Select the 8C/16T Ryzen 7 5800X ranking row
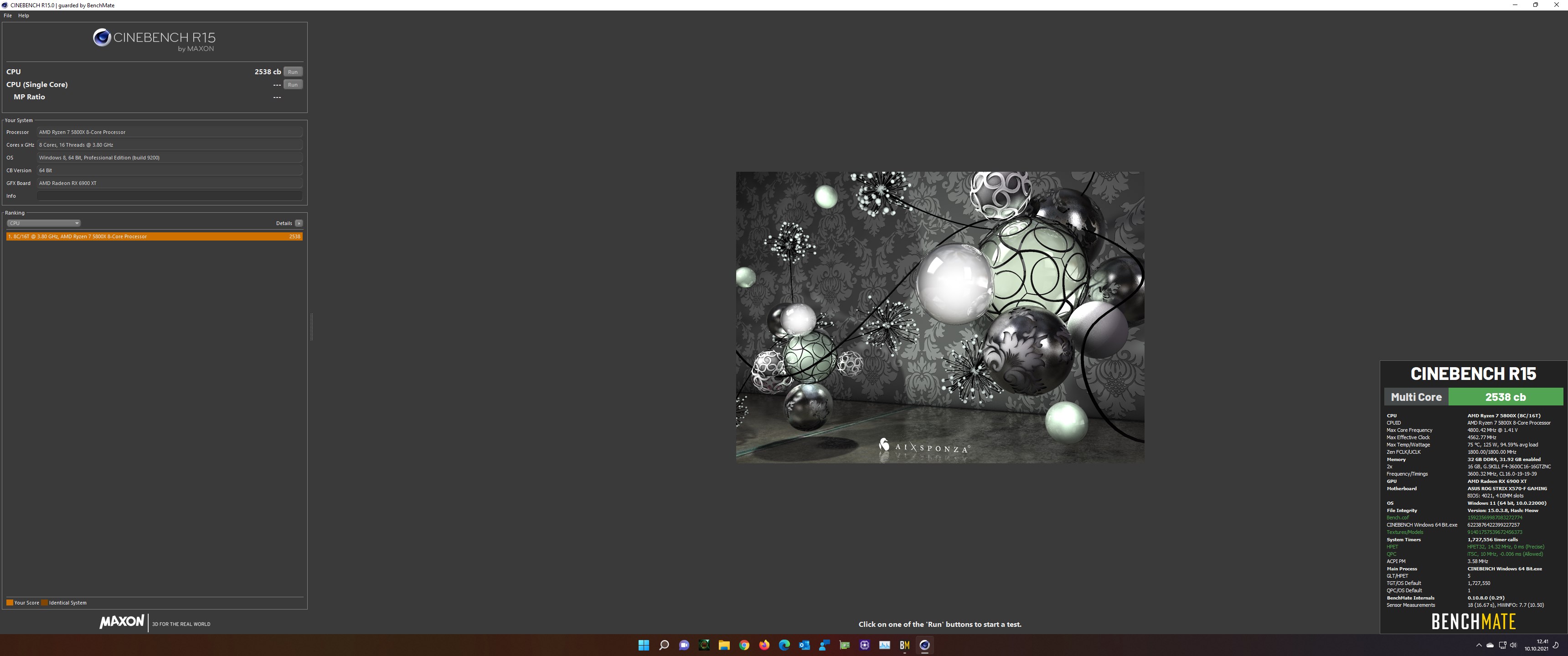This screenshot has width=1568, height=656. click(x=154, y=237)
